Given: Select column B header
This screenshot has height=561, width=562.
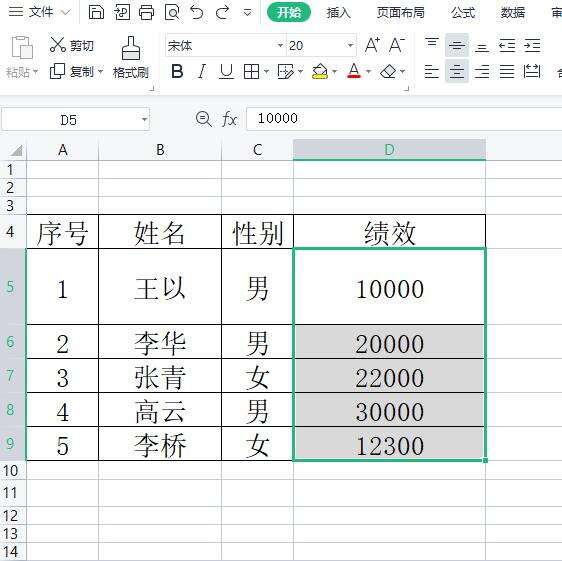Looking at the screenshot, I should pyautogui.click(x=160, y=150).
